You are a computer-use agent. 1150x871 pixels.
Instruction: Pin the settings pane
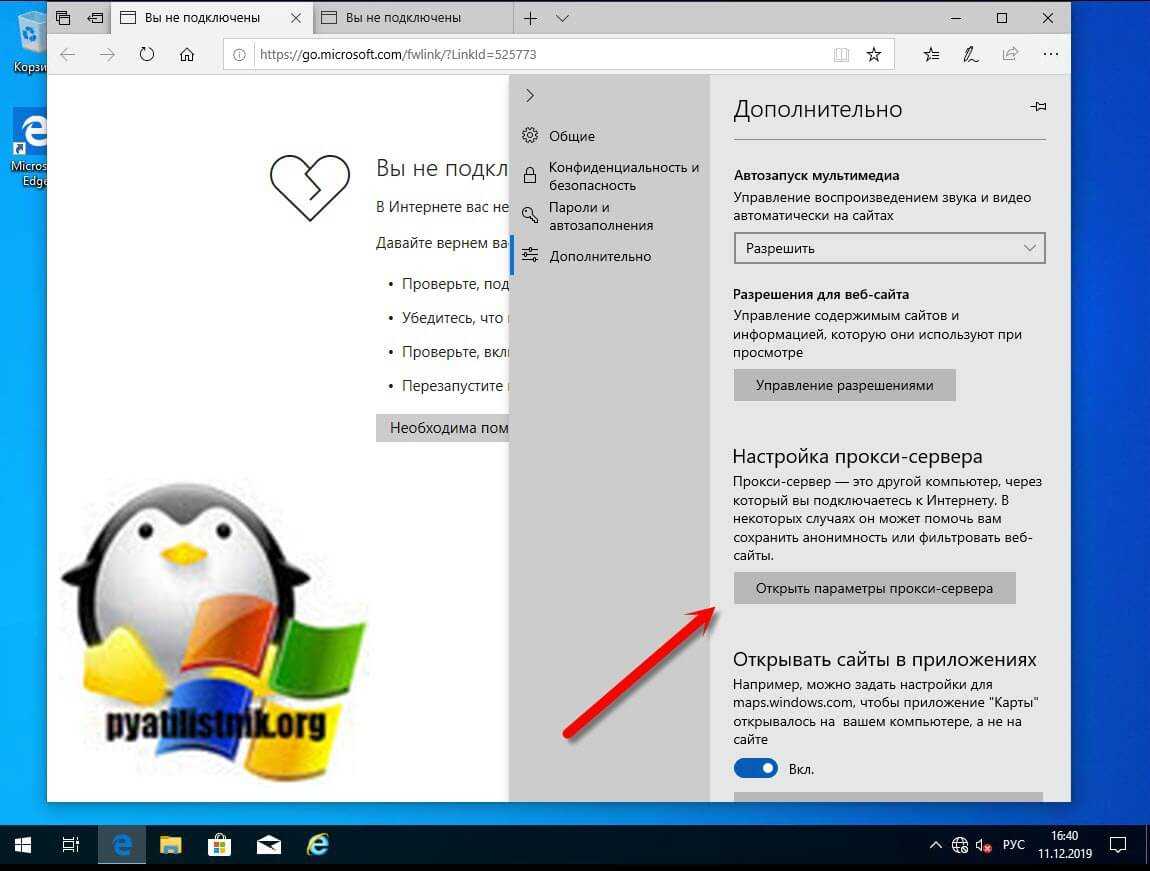click(x=1038, y=108)
